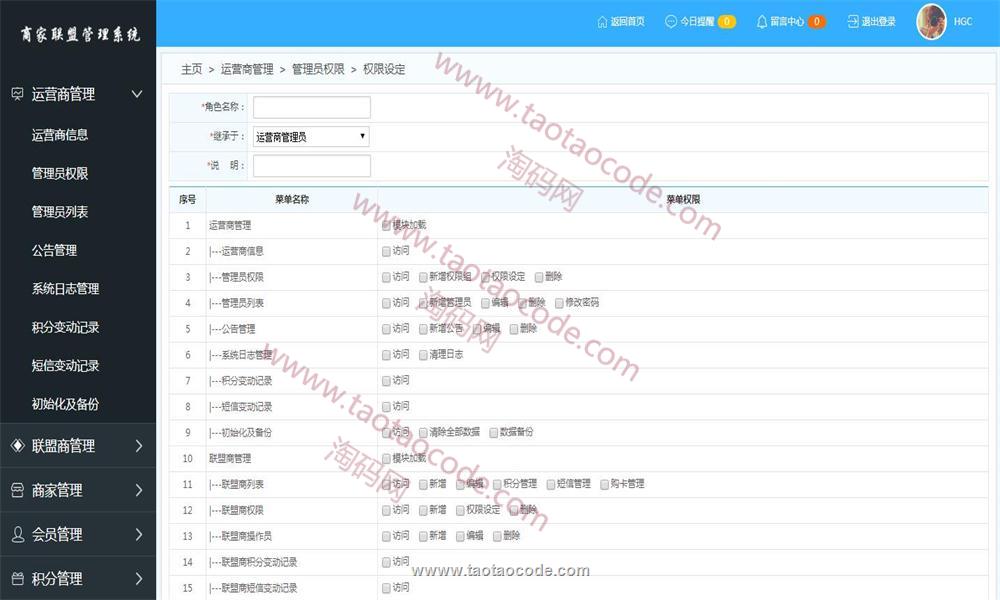Viewport: 1000px width, 600px height.
Task: Enable the 清理日志 checkbox
Action: click(x=424, y=355)
